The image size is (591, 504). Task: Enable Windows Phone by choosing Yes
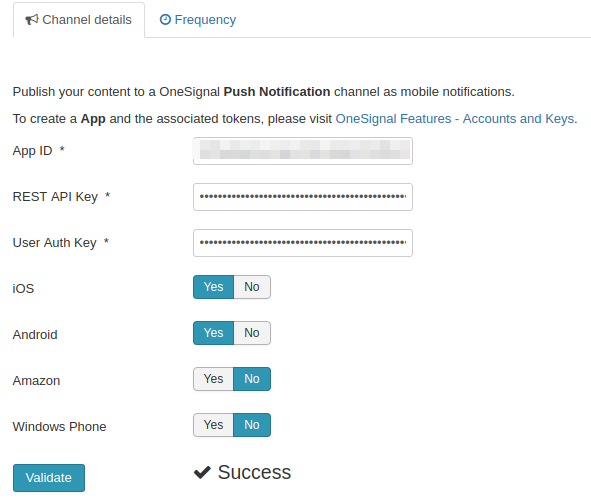pos(213,425)
